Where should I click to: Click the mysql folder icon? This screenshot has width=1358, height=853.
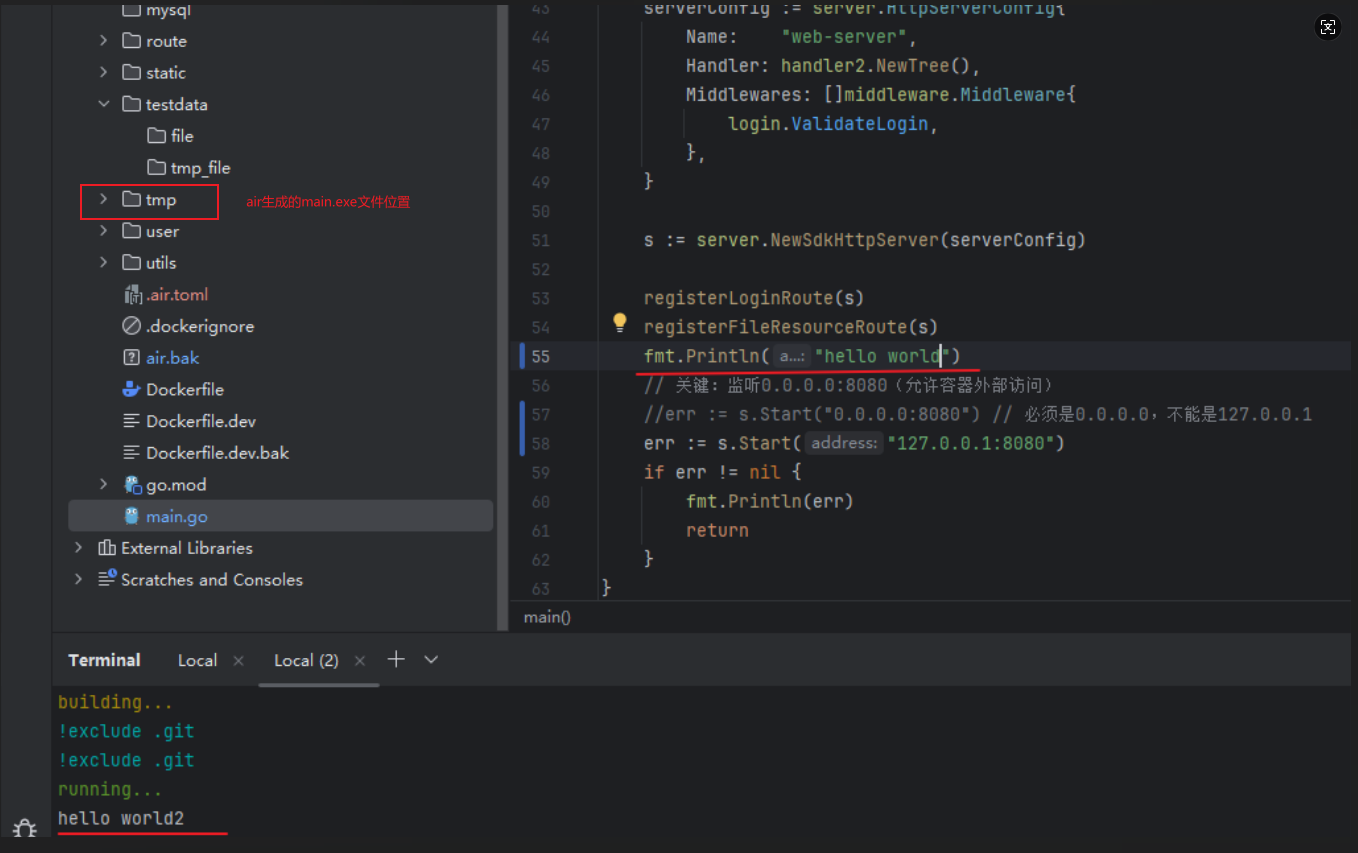pos(131,10)
